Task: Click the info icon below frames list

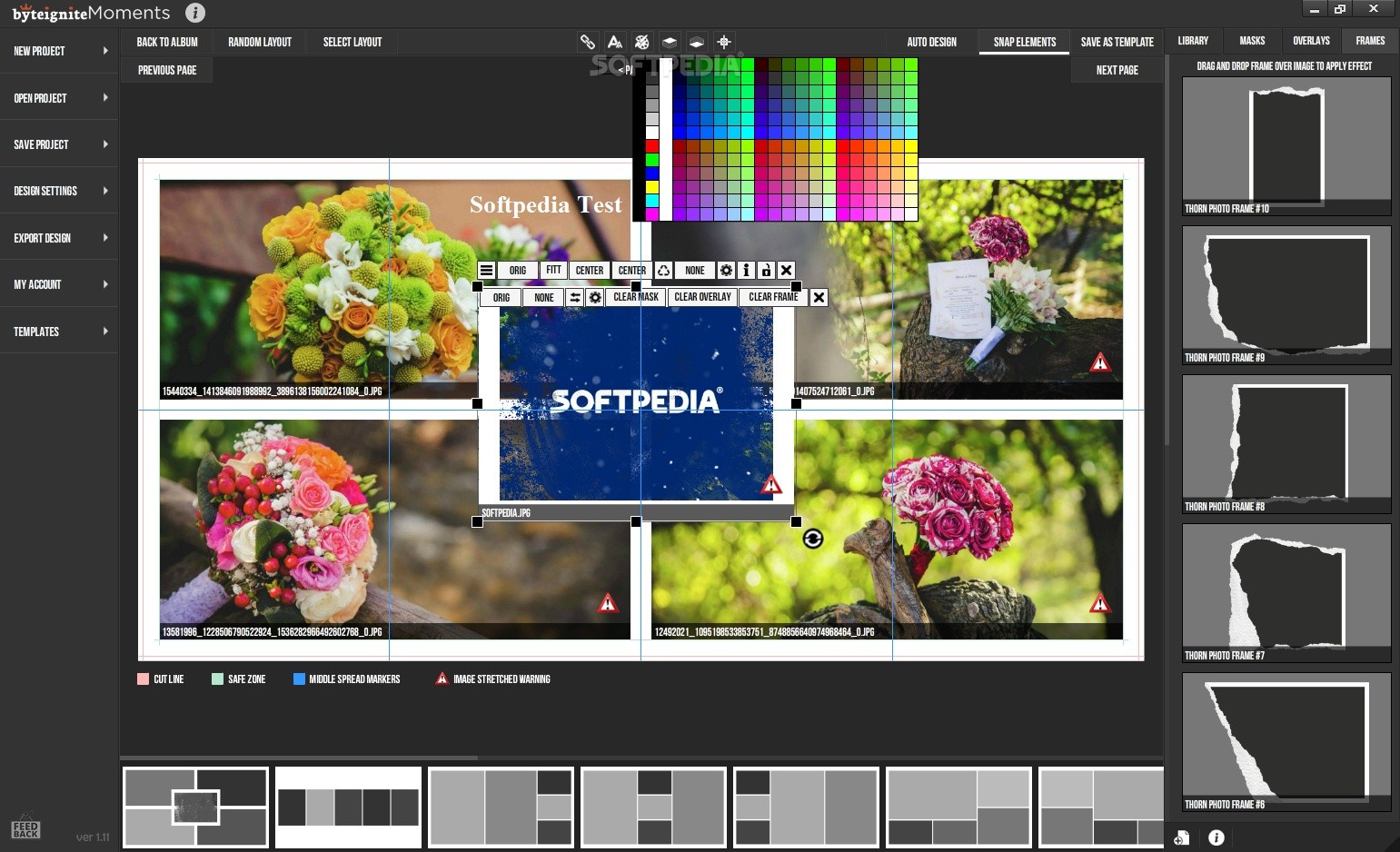Action: (x=1216, y=838)
